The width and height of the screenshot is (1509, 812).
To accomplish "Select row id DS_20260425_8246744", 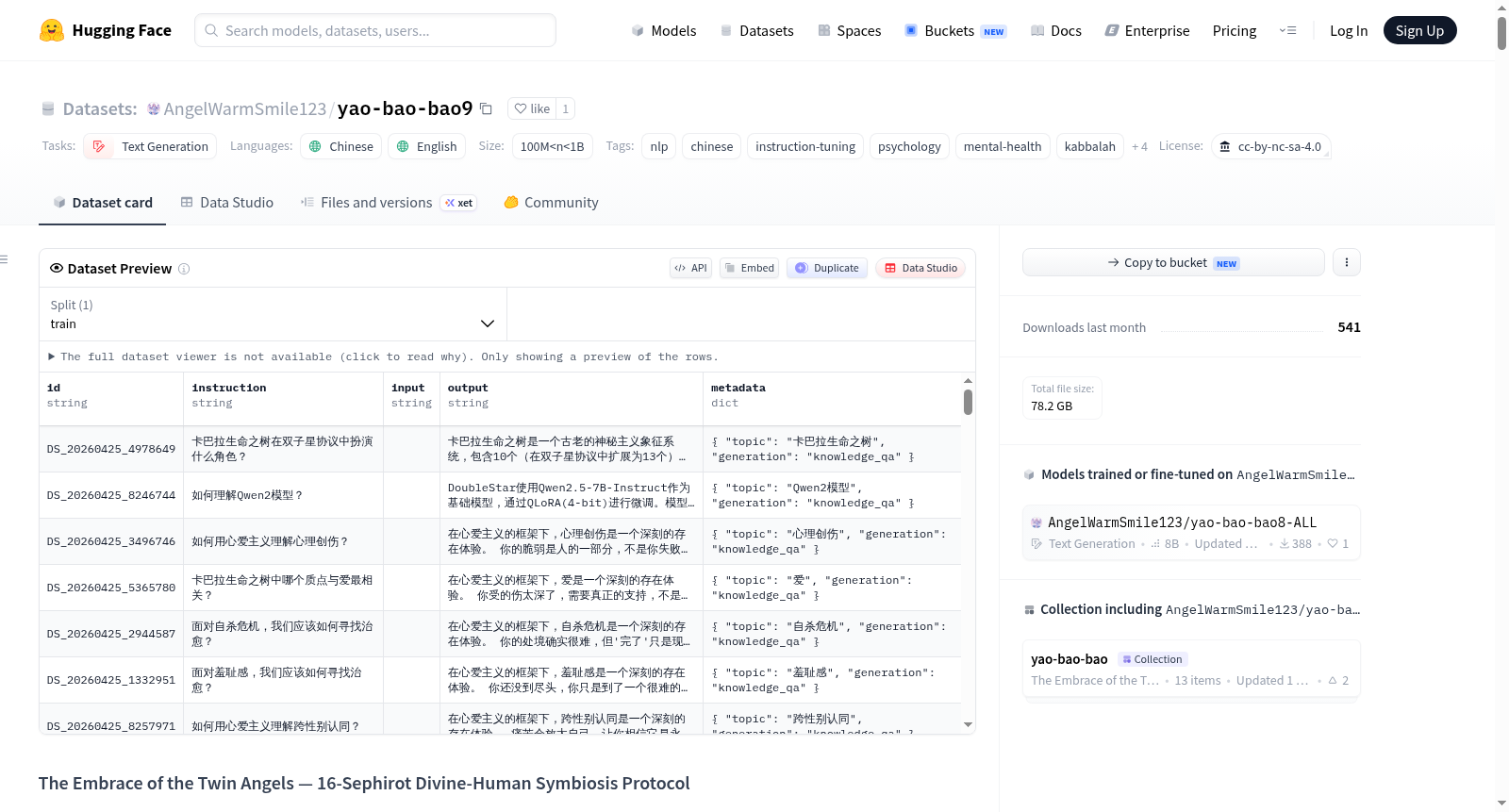I will point(111,495).
